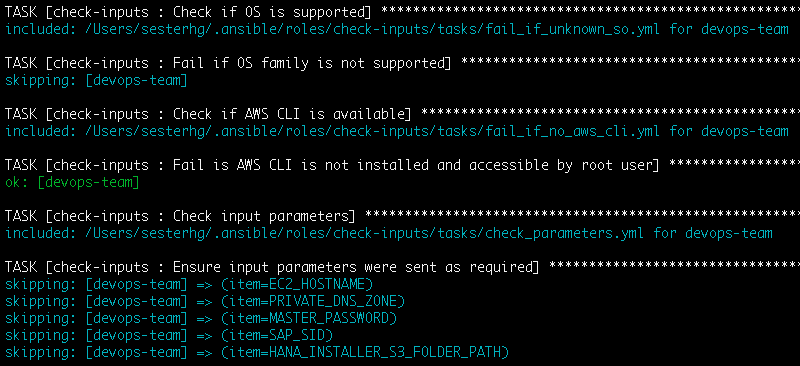Click the item=HANA_INSTALLER_S3_FOLDER_PATH text

(x=365, y=352)
